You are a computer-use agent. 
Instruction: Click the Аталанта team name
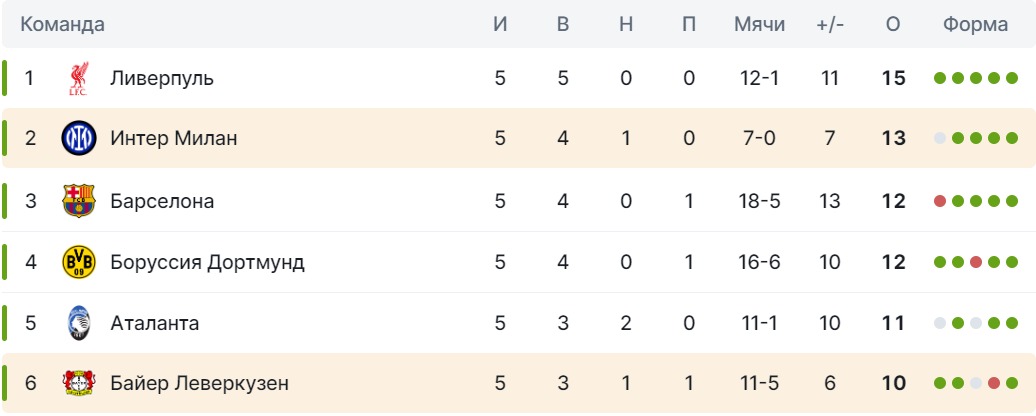tap(154, 323)
